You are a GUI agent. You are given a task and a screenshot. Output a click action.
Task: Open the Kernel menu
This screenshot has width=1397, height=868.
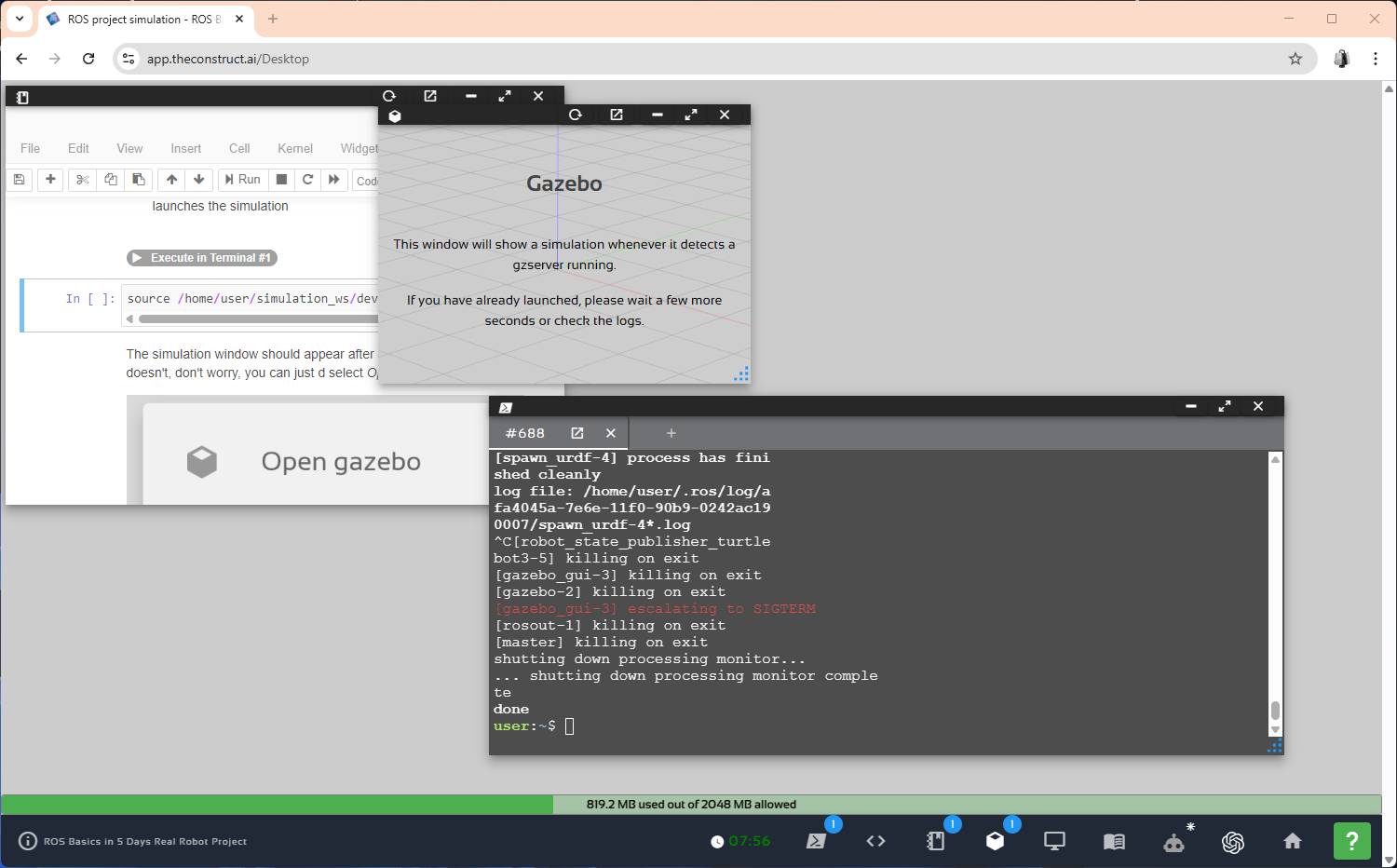pyautogui.click(x=294, y=148)
